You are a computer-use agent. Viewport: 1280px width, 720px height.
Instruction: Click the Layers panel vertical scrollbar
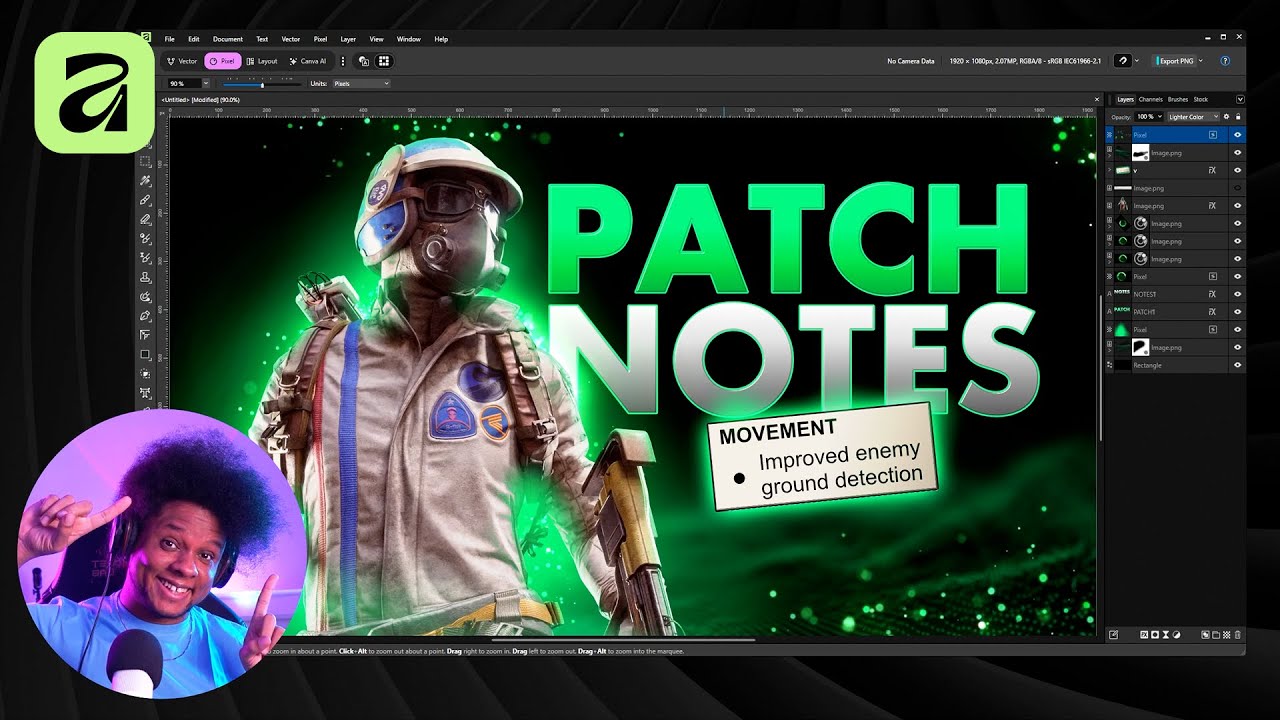pos(1101,365)
